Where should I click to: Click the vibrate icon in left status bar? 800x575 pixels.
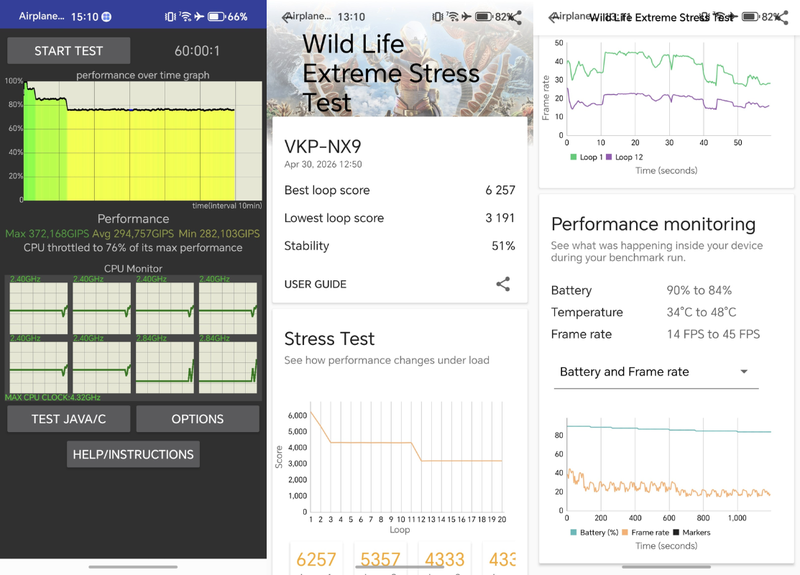[170, 17]
